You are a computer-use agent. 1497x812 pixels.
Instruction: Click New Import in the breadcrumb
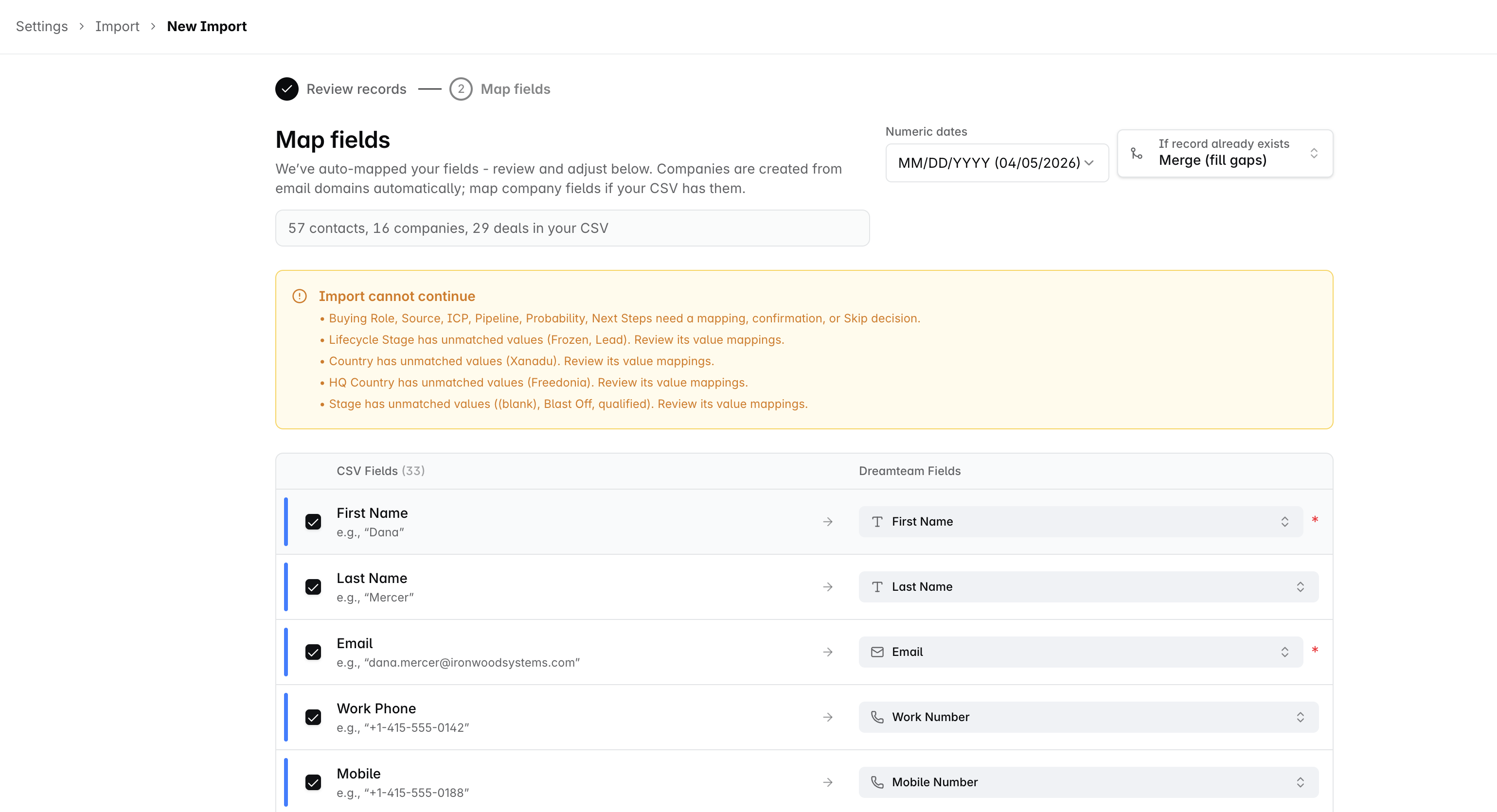[x=207, y=27]
